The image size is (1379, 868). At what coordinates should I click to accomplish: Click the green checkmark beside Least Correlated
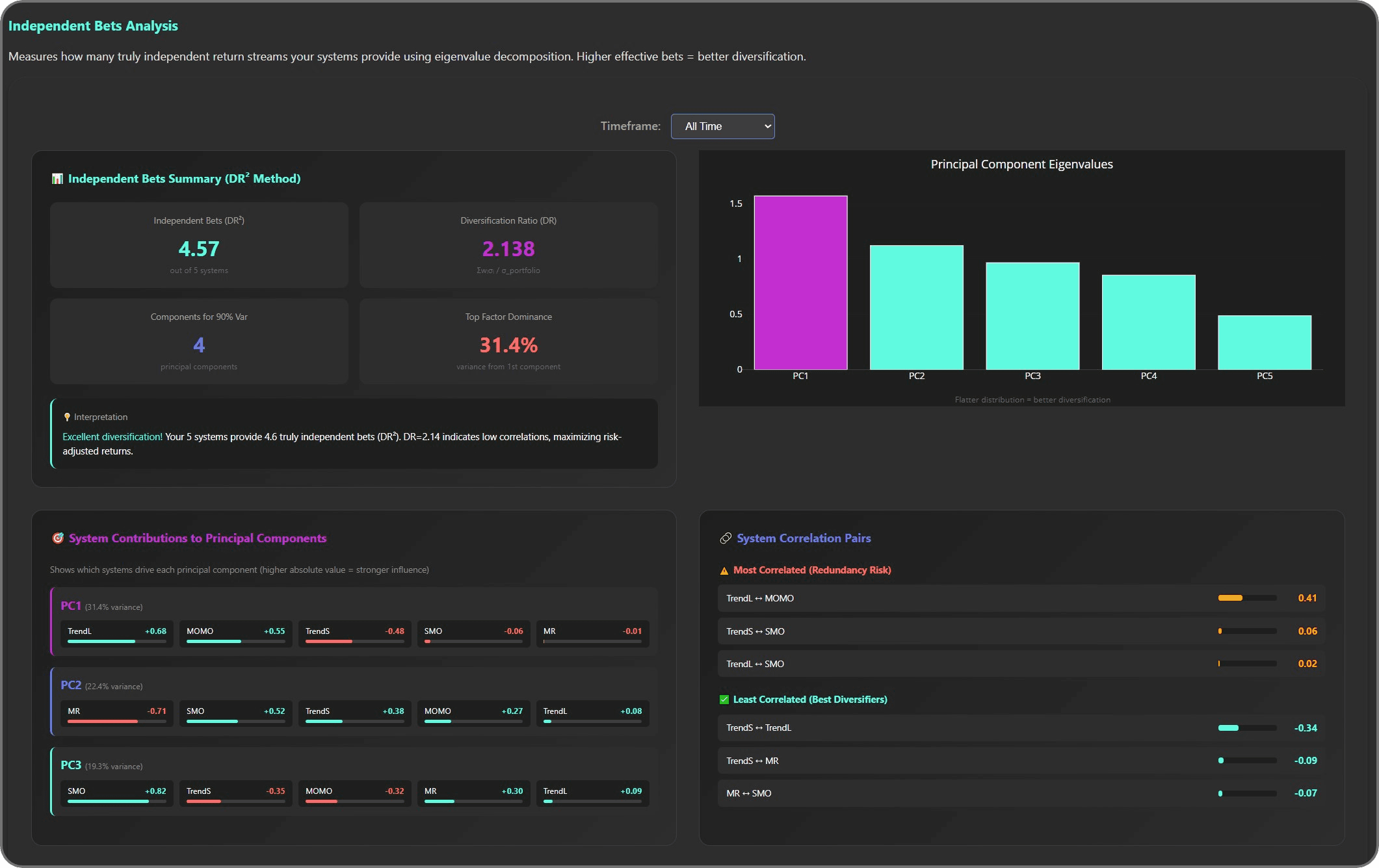724,700
